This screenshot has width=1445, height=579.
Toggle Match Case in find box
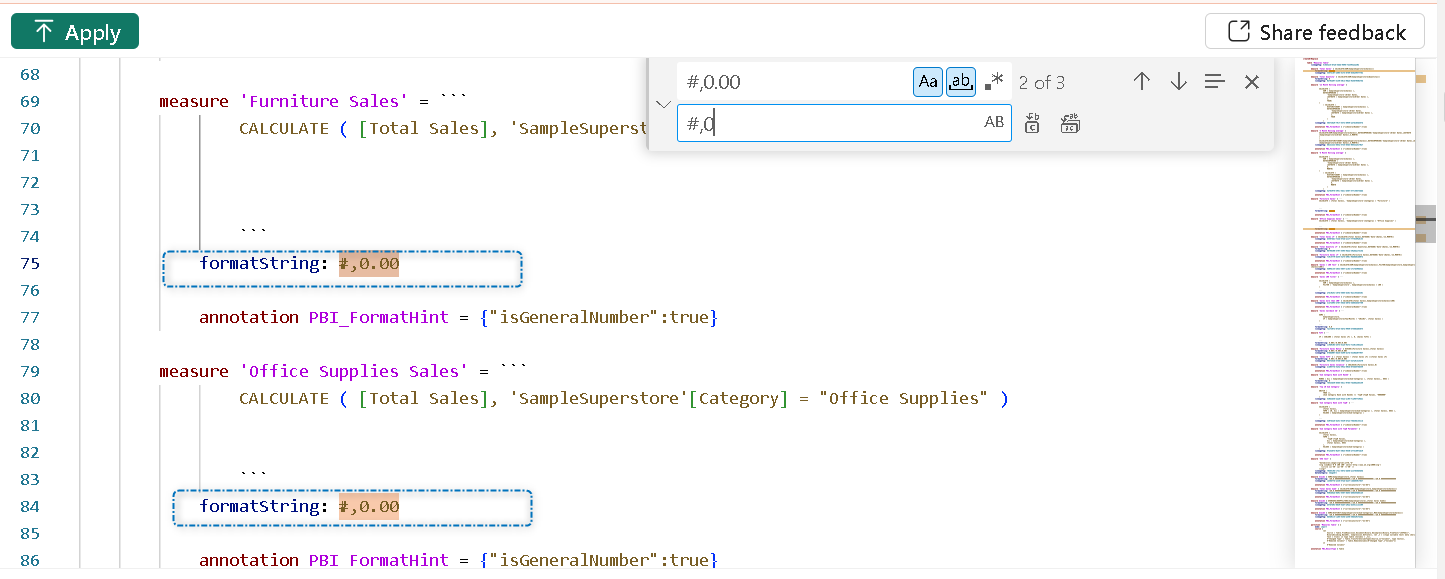pyautogui.click(x=928, y=82)
